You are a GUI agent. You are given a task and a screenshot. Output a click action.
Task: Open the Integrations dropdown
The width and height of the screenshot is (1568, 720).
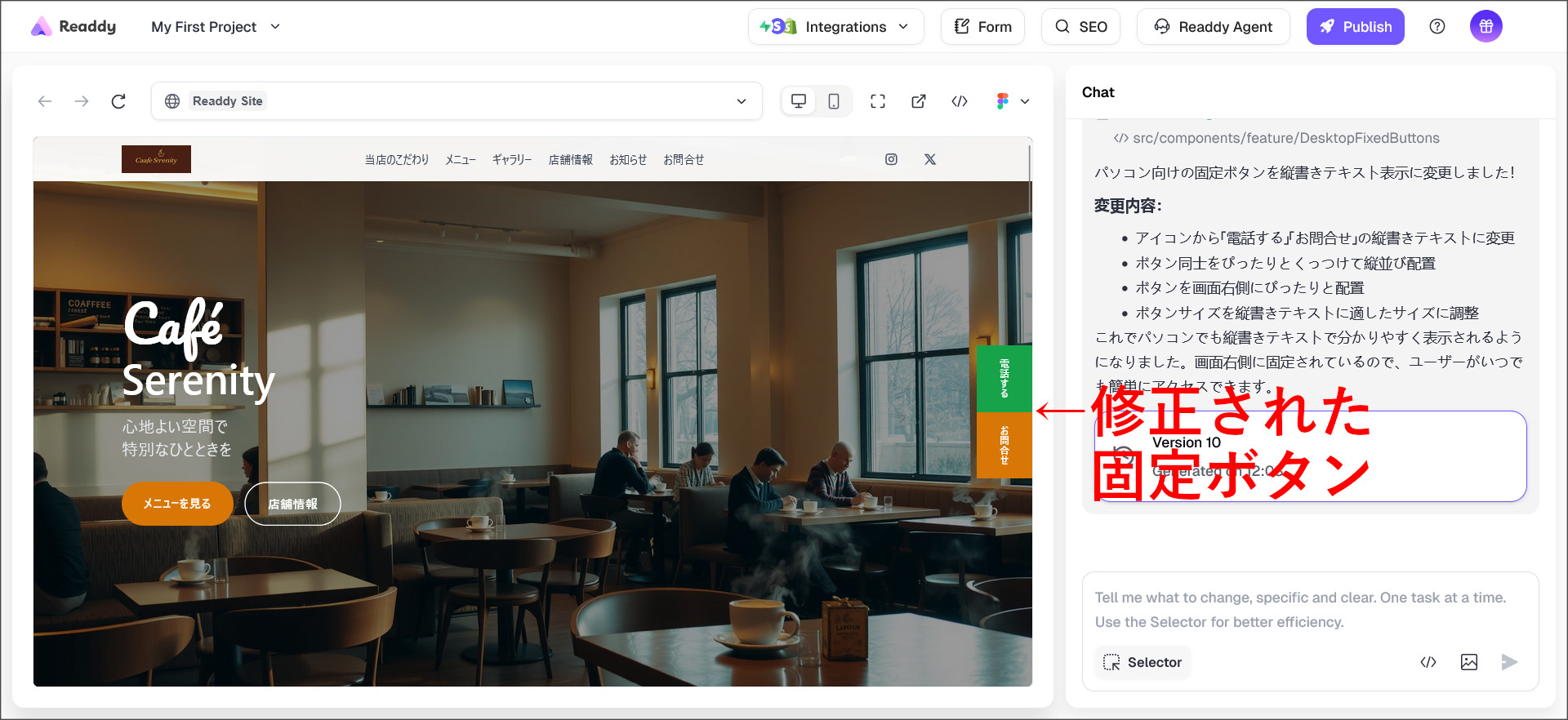pos(835,27)
